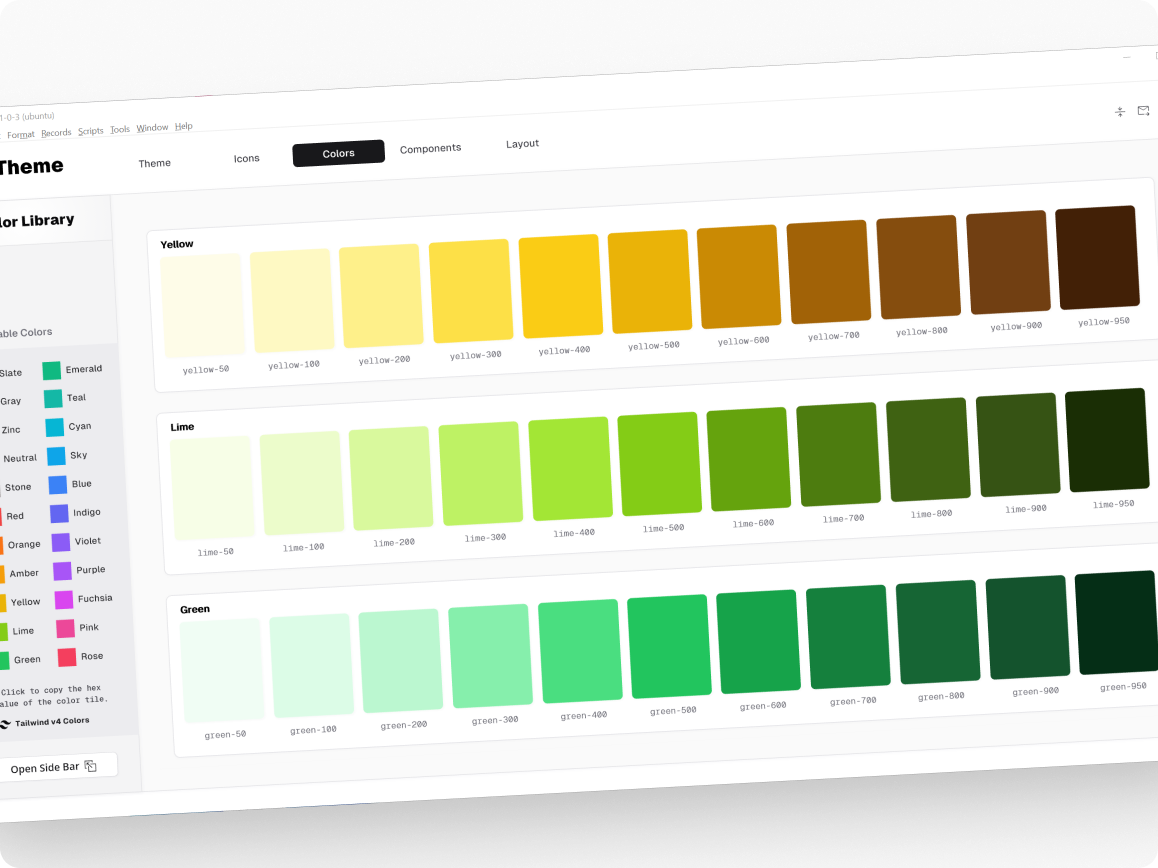The height and width of the screenshot is (868, 1158).
Task: Click the Tailwind logo icon in sidebar
Action: coord(6,721)
